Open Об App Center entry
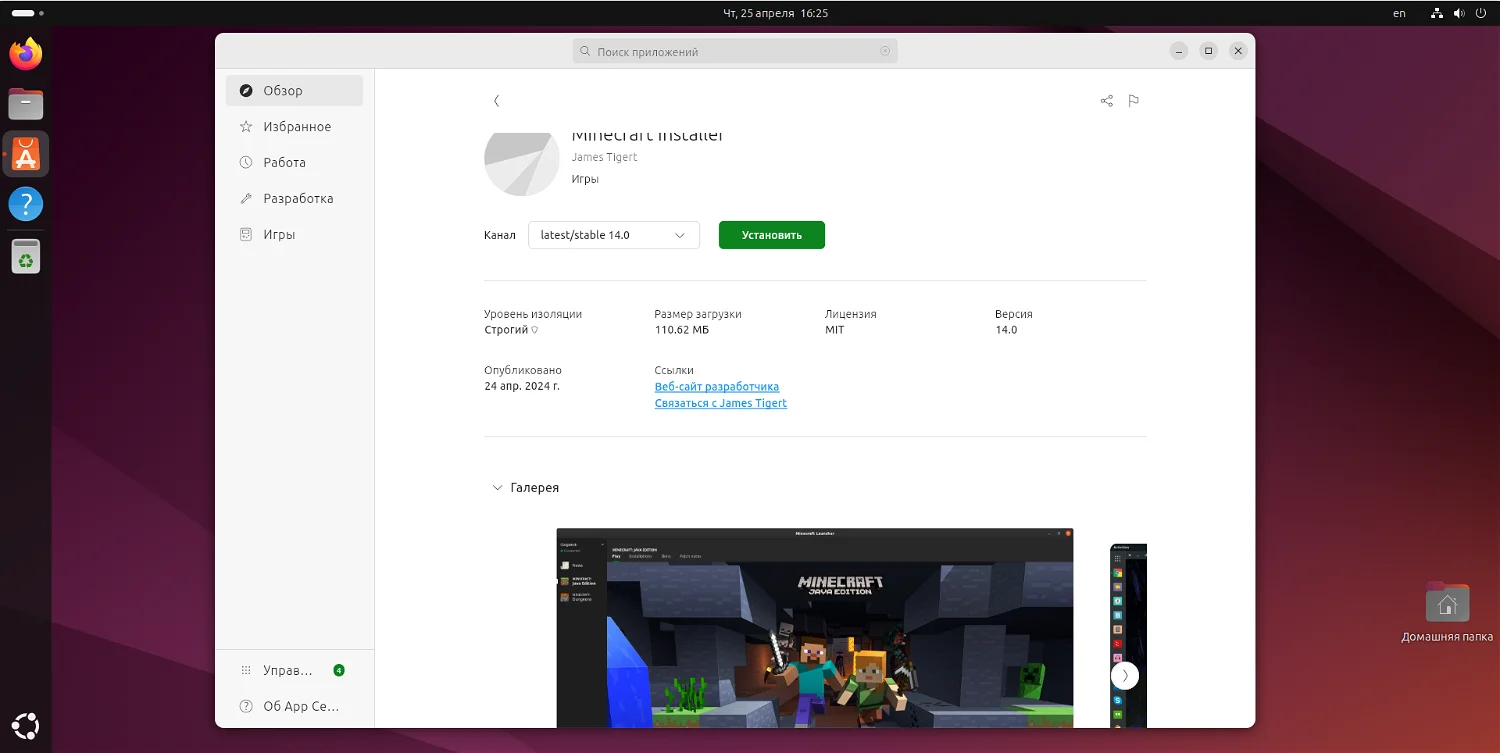This screenshot has height=753, width=1500. (294, 706)
